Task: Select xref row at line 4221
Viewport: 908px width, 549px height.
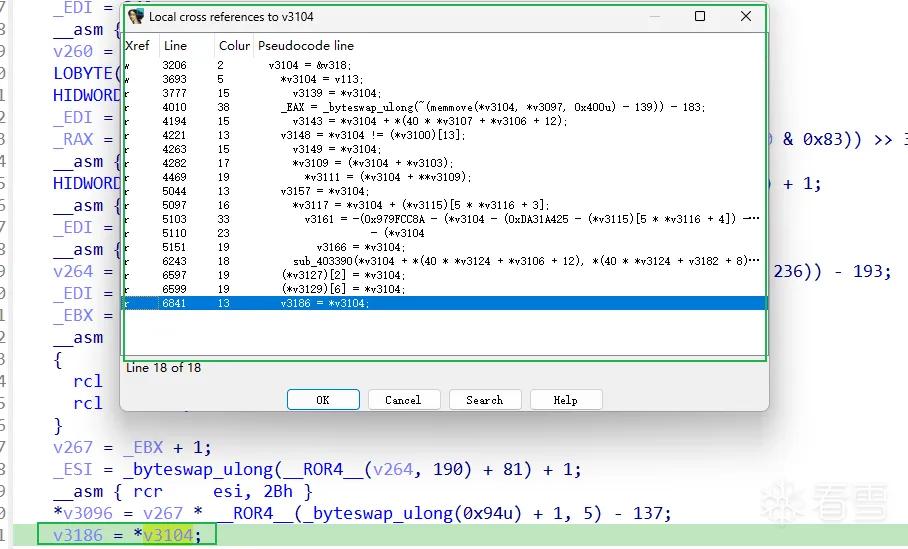Action: pos(445,135)
